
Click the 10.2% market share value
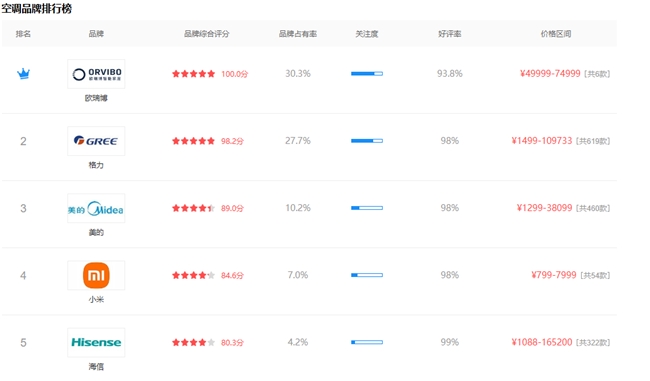298,208
